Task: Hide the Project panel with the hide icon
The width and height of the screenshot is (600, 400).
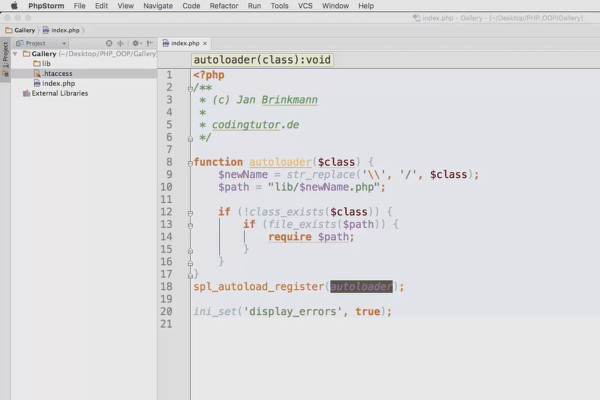Action: [148, 44]
